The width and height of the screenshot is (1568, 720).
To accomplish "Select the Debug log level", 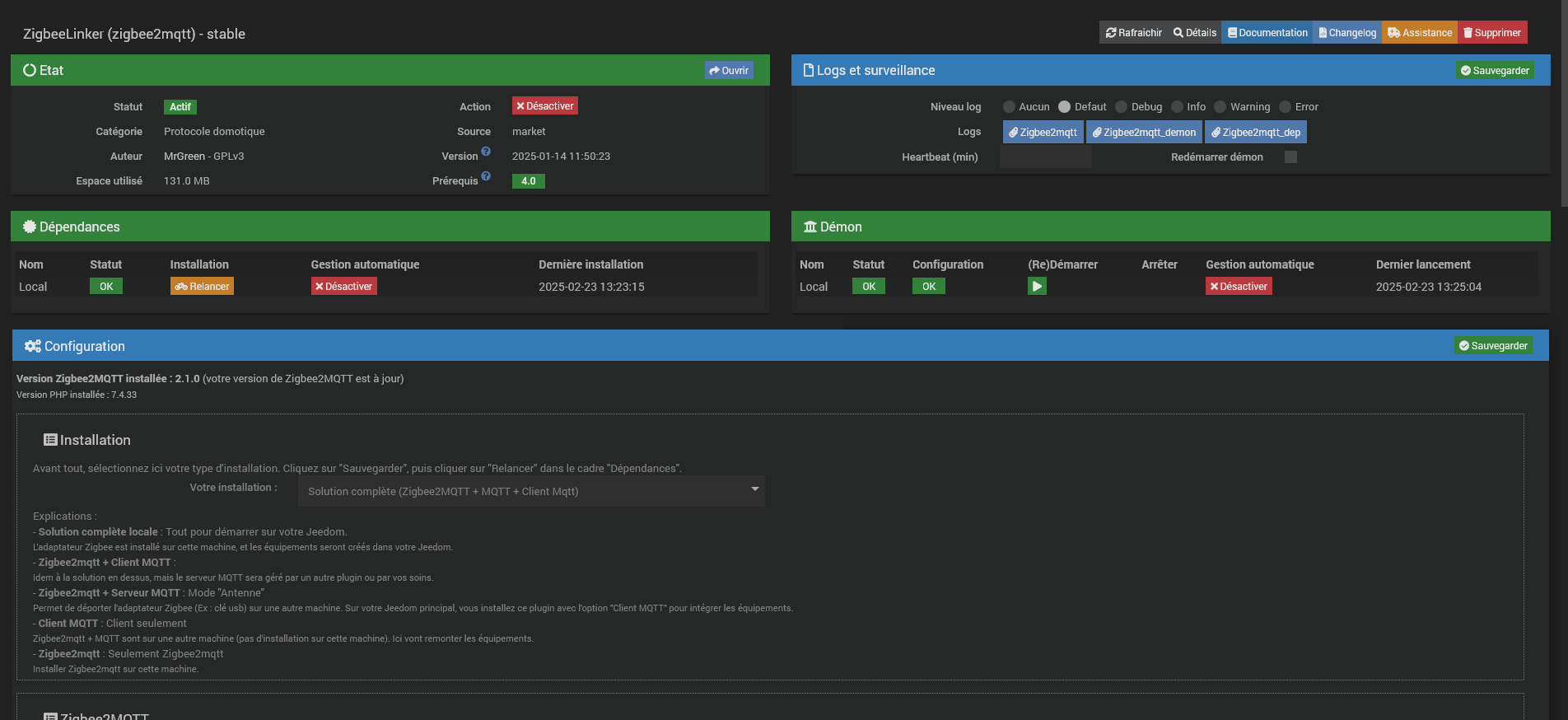I will [x=1121, y=107].
